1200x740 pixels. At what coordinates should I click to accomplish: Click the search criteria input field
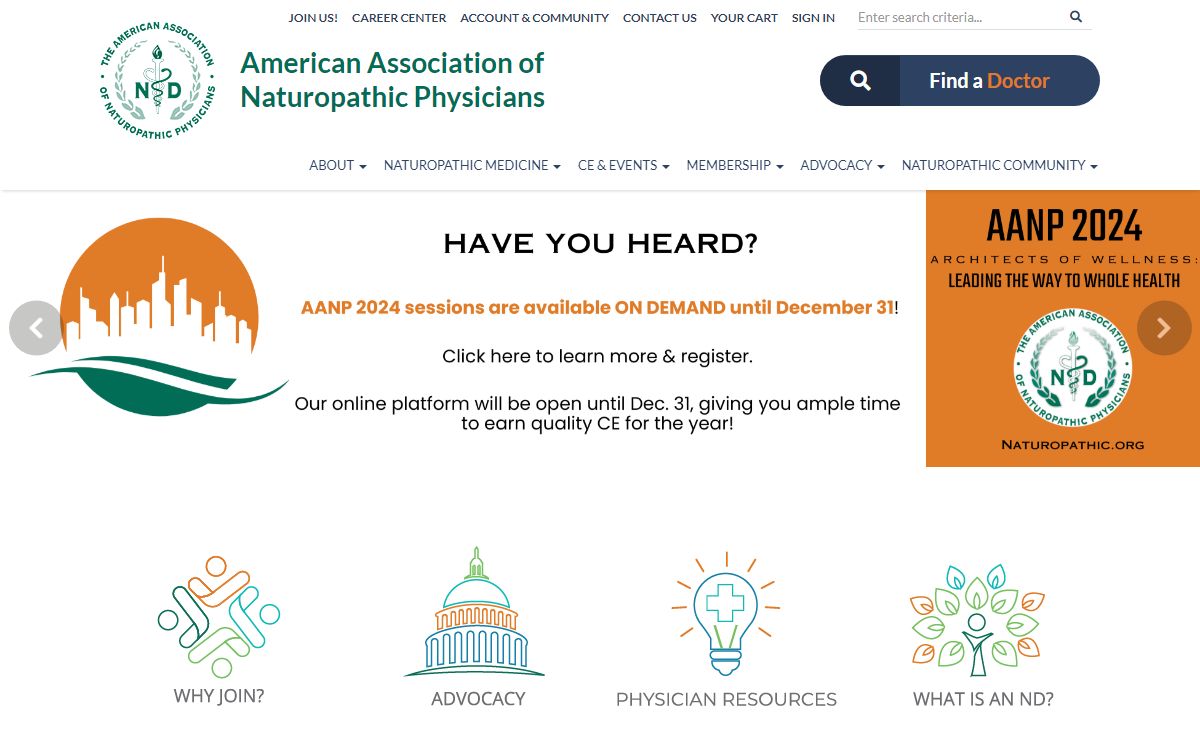(961, 17)
